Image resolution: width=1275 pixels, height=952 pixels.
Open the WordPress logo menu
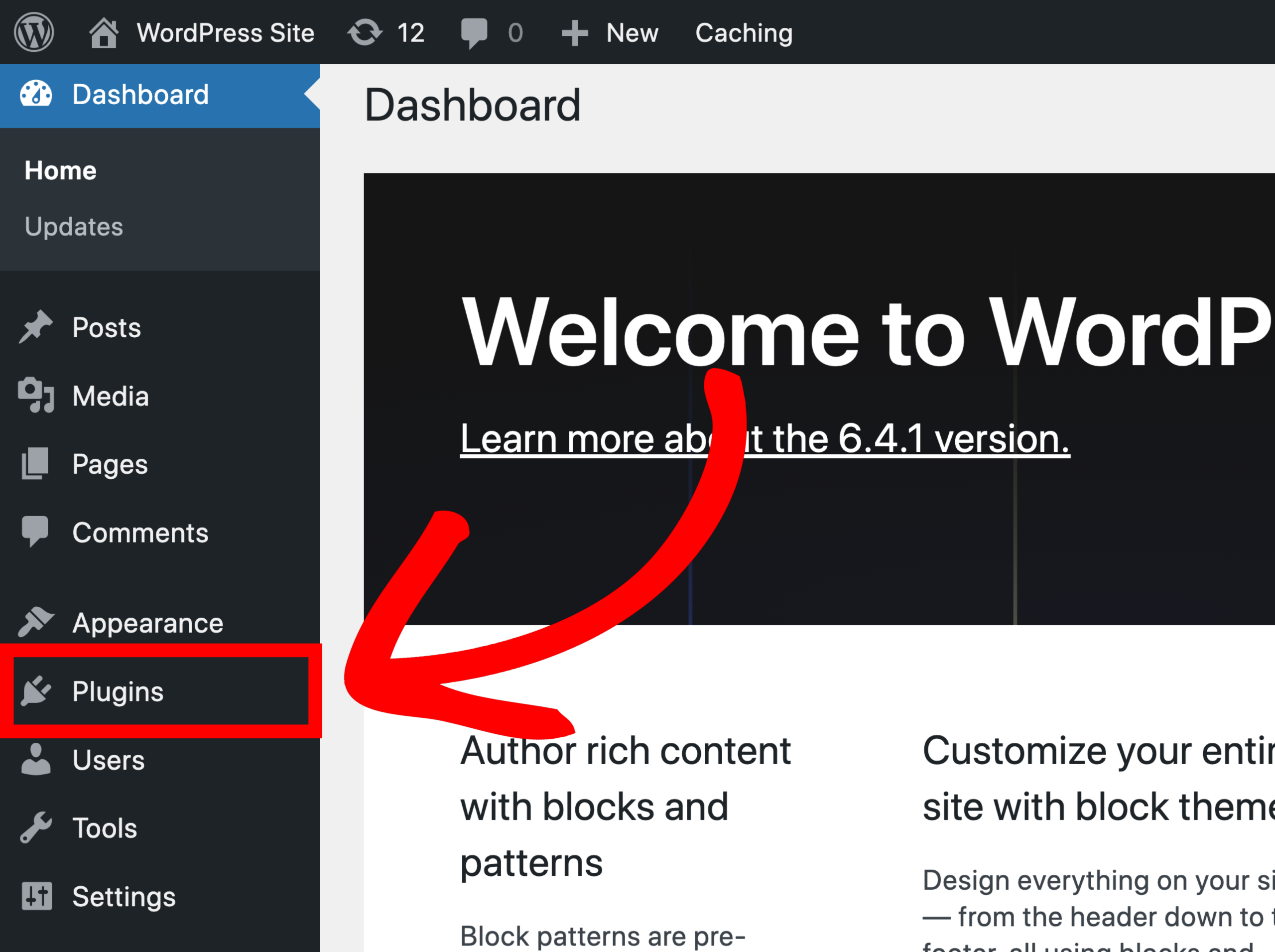click(x=34, y=32)
